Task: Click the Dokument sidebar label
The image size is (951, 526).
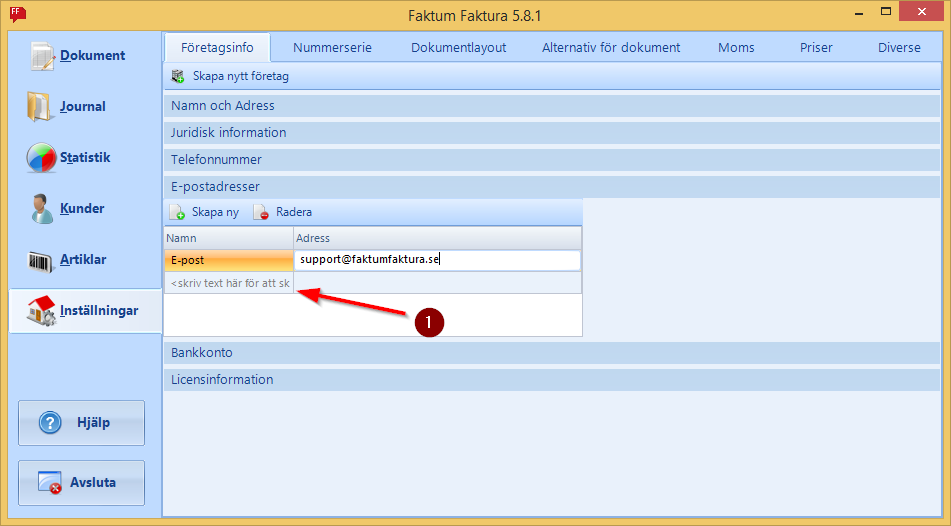Action: tap(92, 56)
